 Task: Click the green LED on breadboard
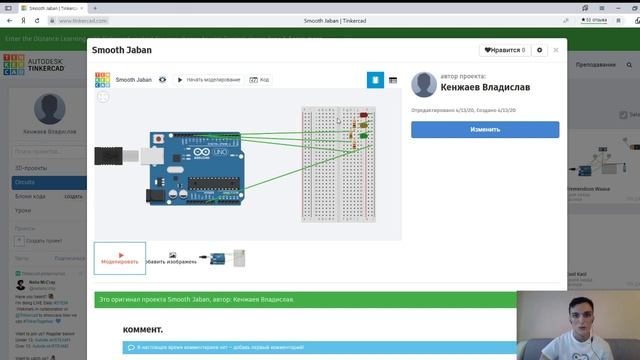pos(363,136)
